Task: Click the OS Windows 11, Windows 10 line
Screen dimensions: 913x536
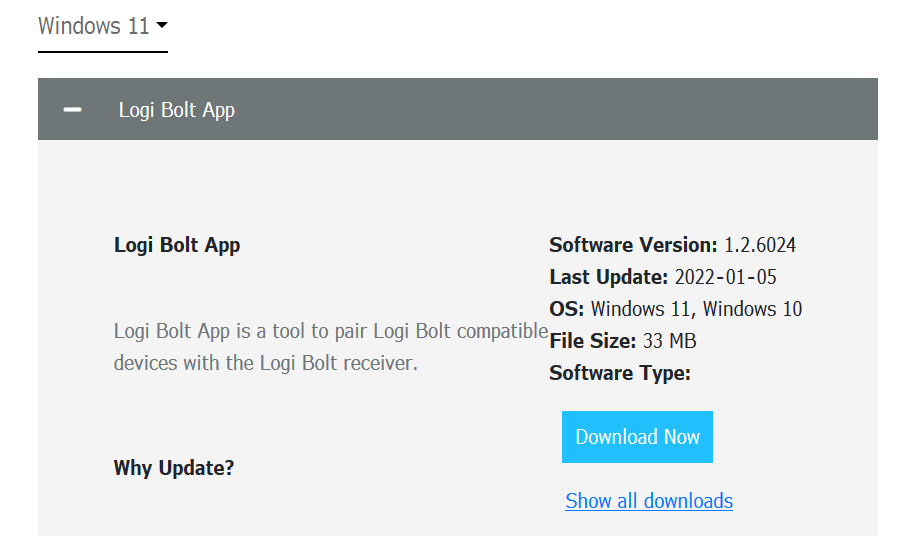Action: tap(675, 309)
